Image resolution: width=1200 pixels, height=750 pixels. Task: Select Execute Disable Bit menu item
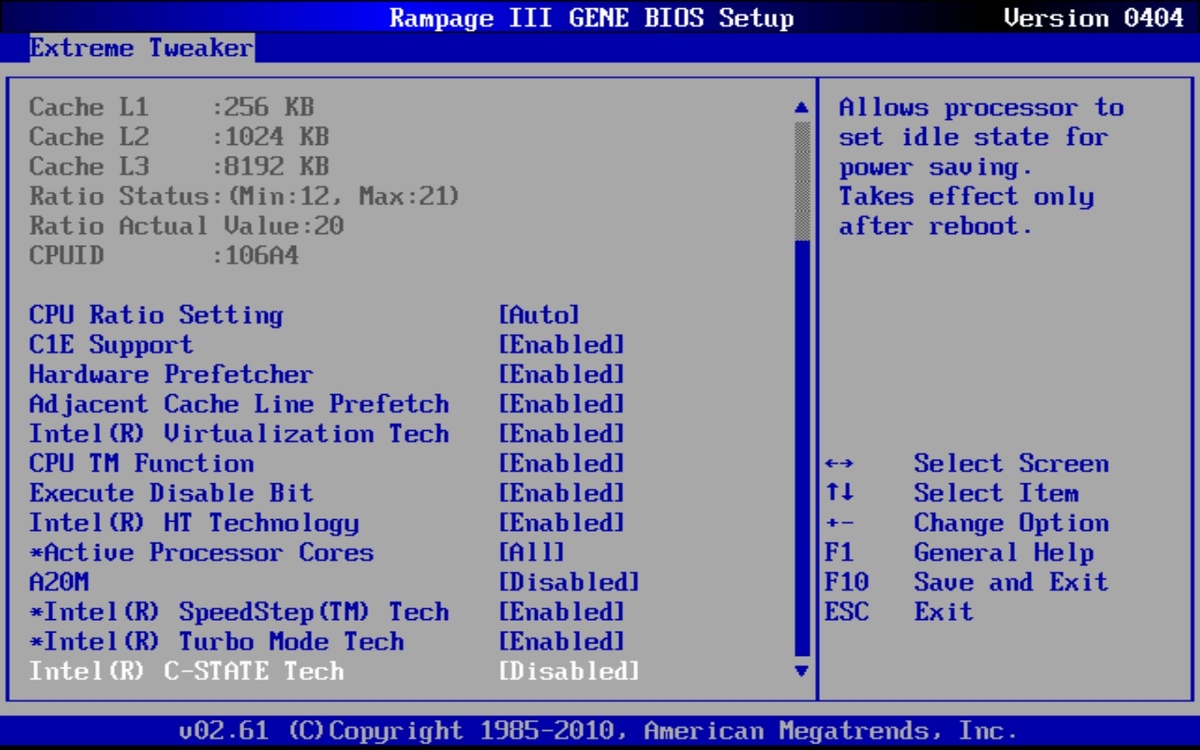point(171,493)
